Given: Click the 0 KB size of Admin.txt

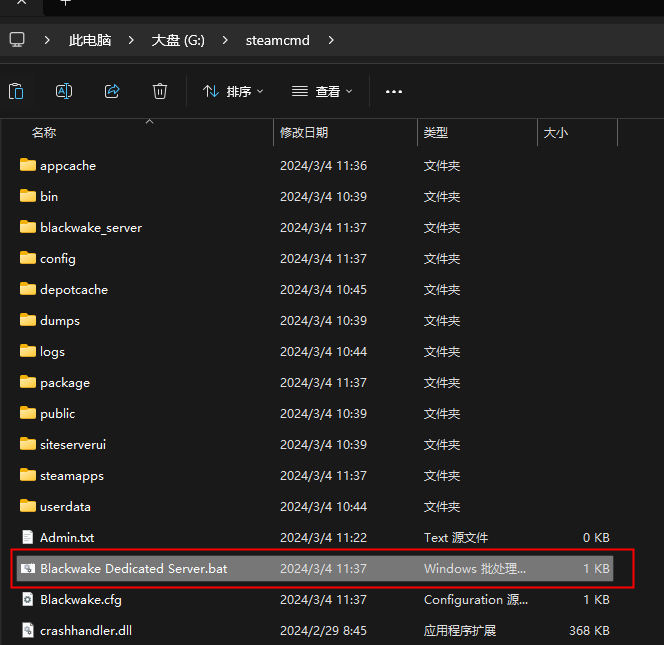Looking at the screenshot, I should pyautogui.click(x=596, y=537).
